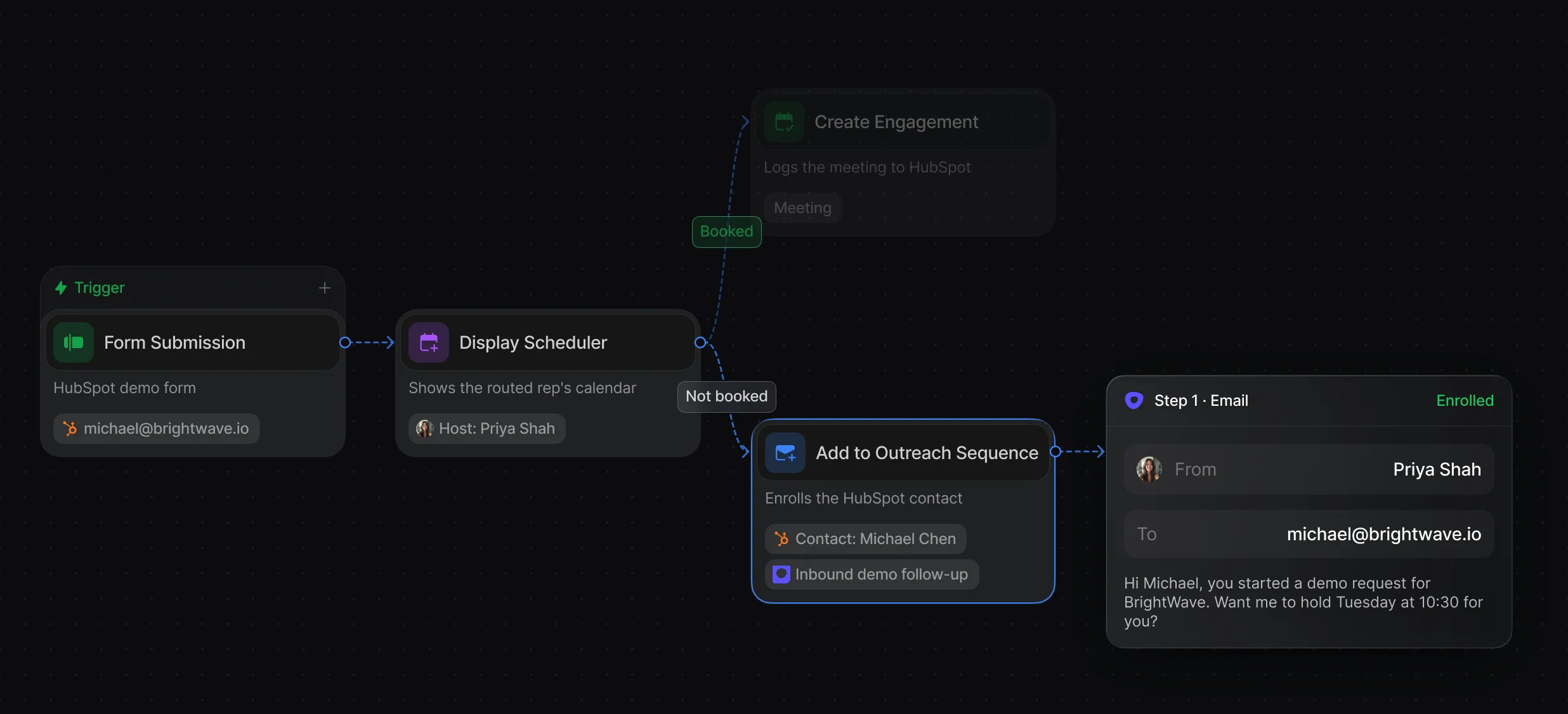Select the Display Scheduler node title
Image resolution: width=1568 pixels, height=714 pixels.
[x=533, y=342]
